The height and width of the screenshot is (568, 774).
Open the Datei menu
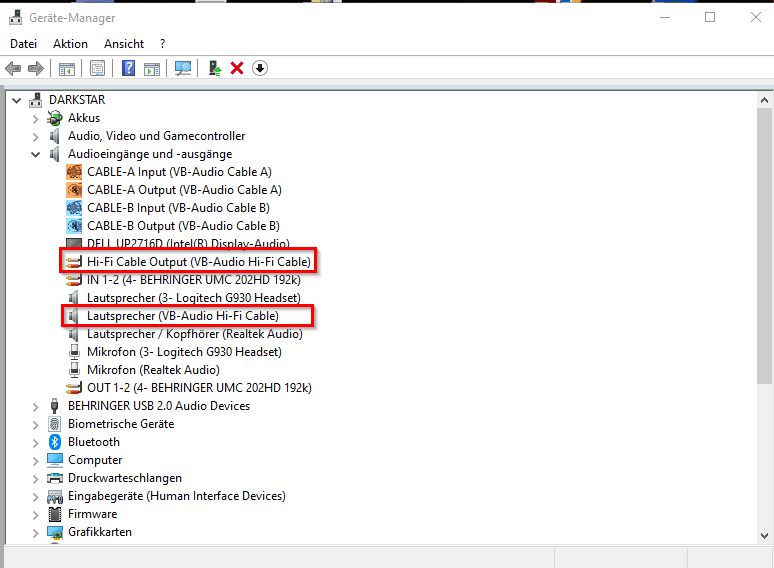coord(23,44)
